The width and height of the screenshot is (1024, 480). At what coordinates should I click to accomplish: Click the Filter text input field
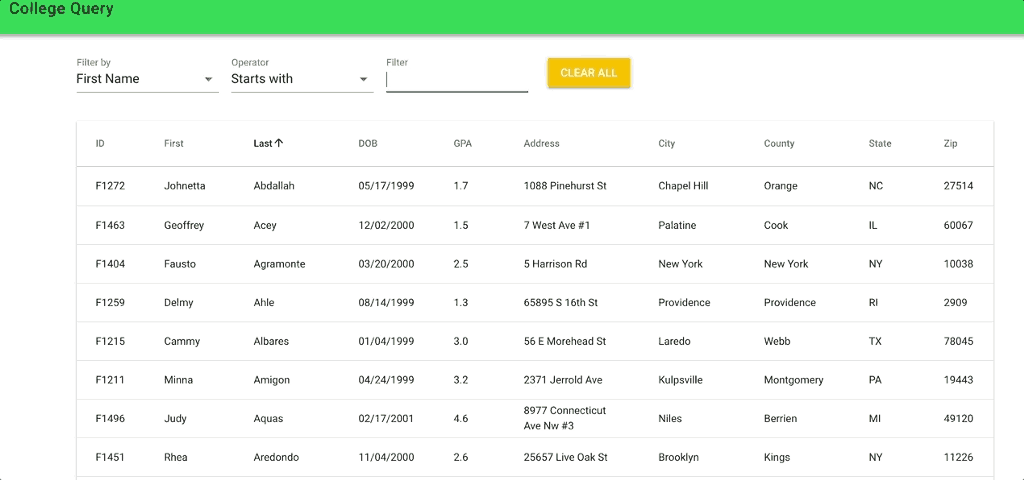coord(456,80)
